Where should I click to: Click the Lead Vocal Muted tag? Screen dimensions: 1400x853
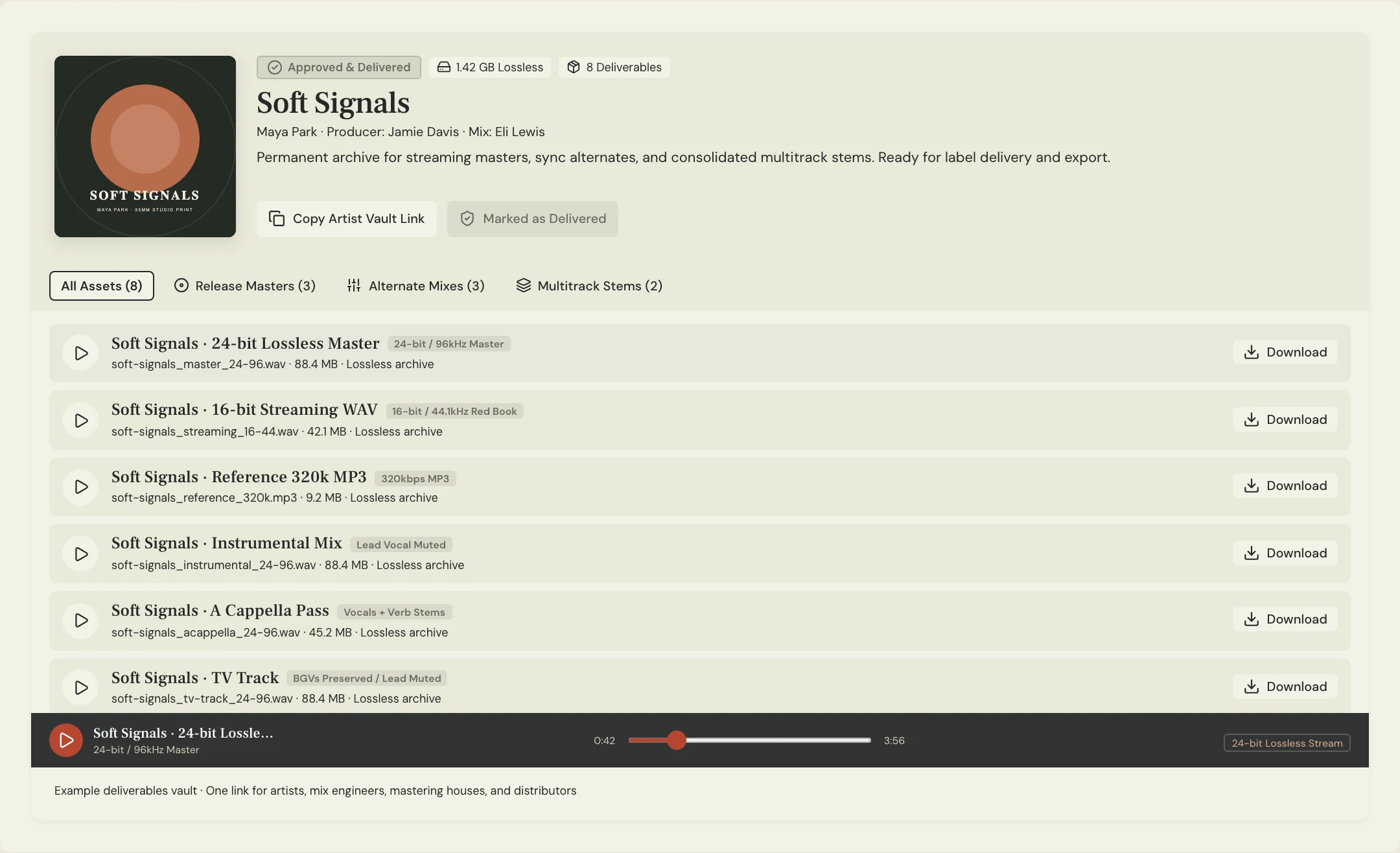pos(401,544)
